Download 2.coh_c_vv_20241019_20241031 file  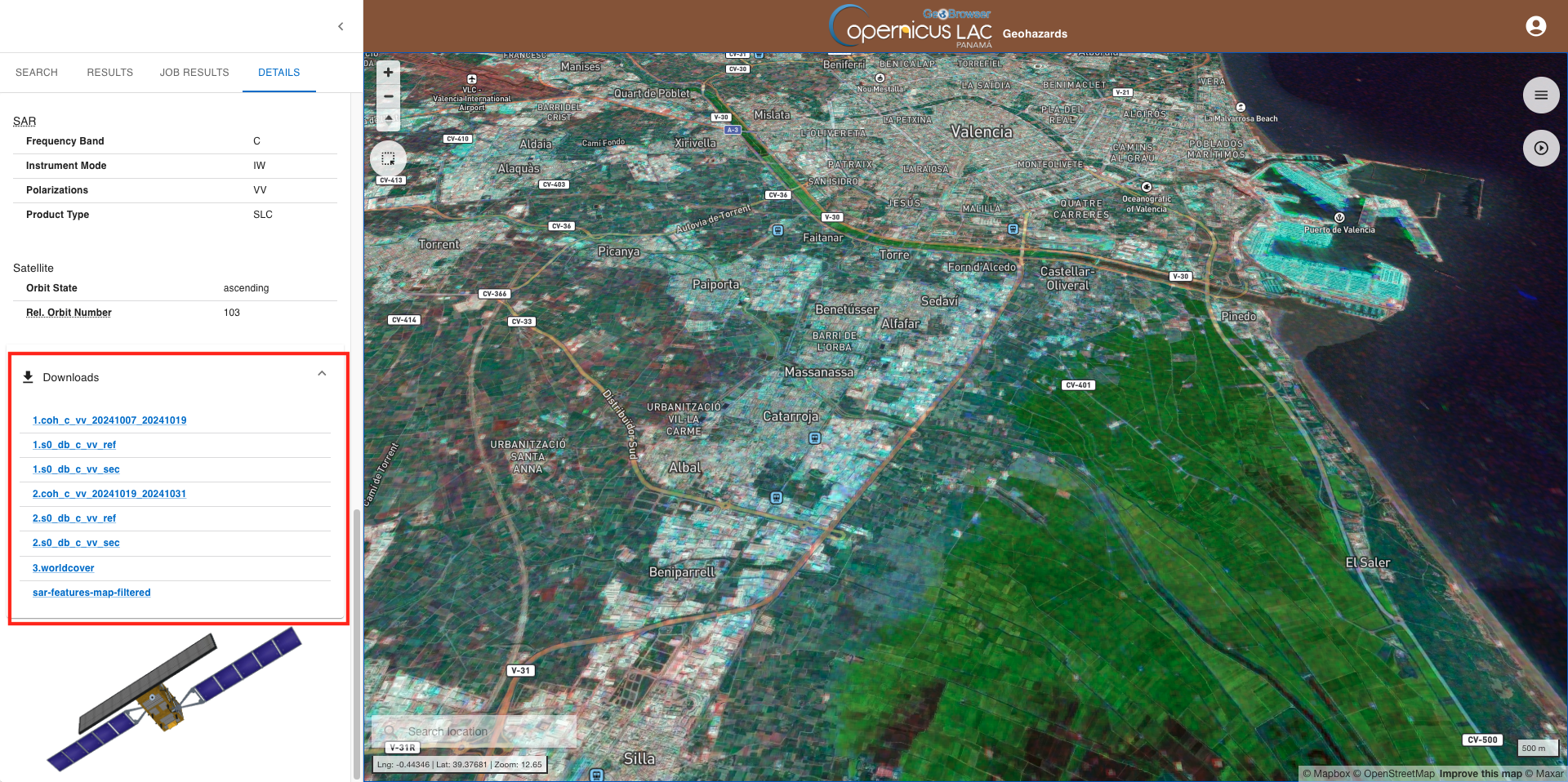(109, 494)
